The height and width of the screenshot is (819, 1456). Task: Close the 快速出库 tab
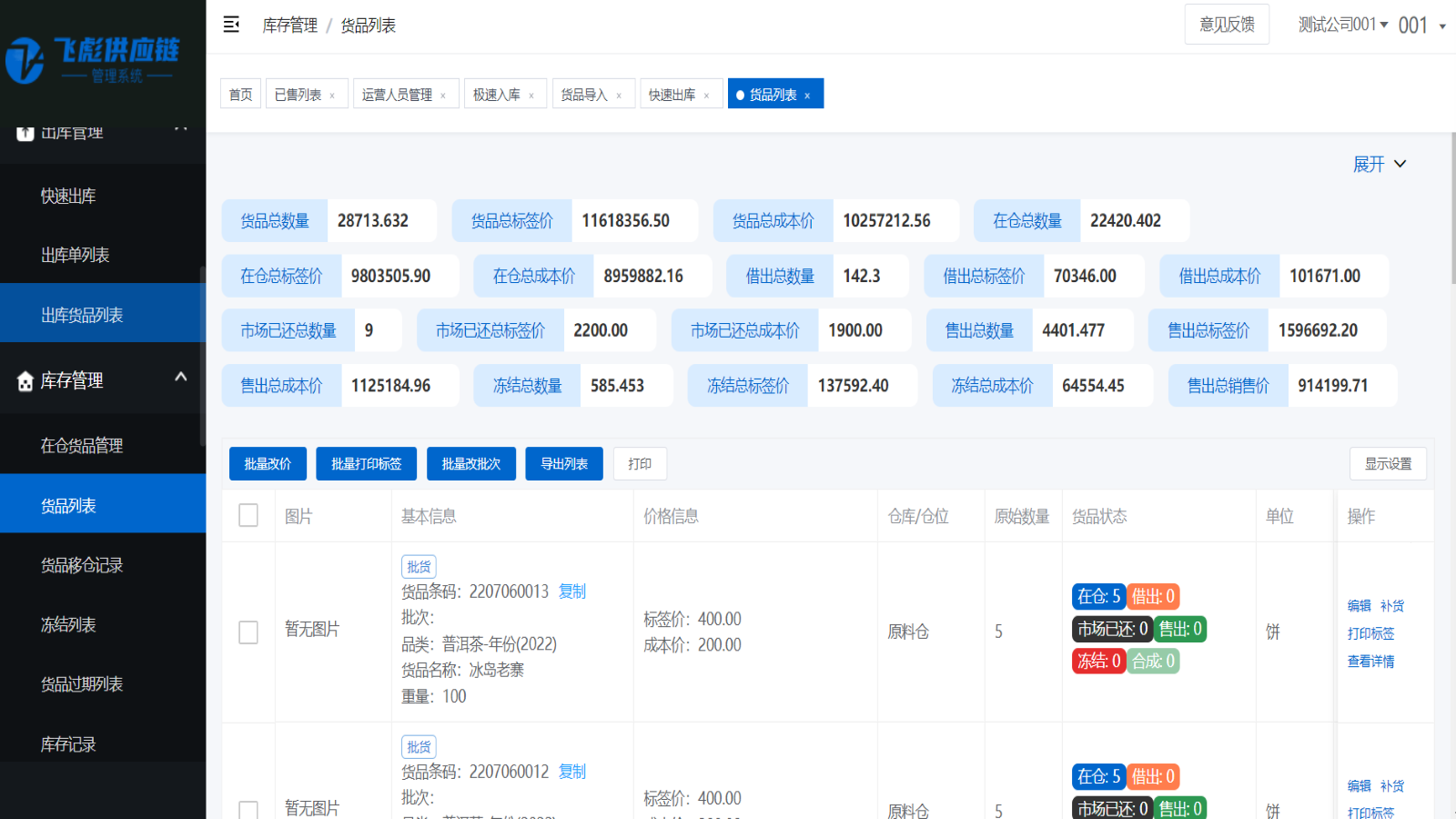(706, 96)
